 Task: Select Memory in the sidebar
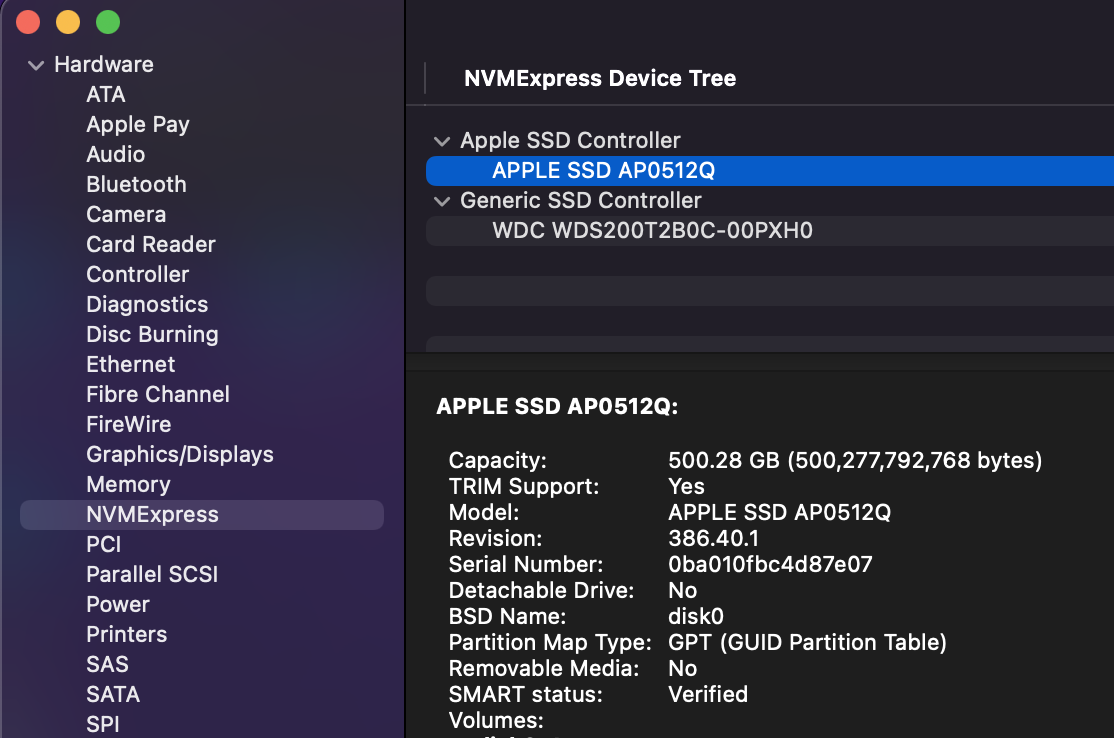point(129,484)
